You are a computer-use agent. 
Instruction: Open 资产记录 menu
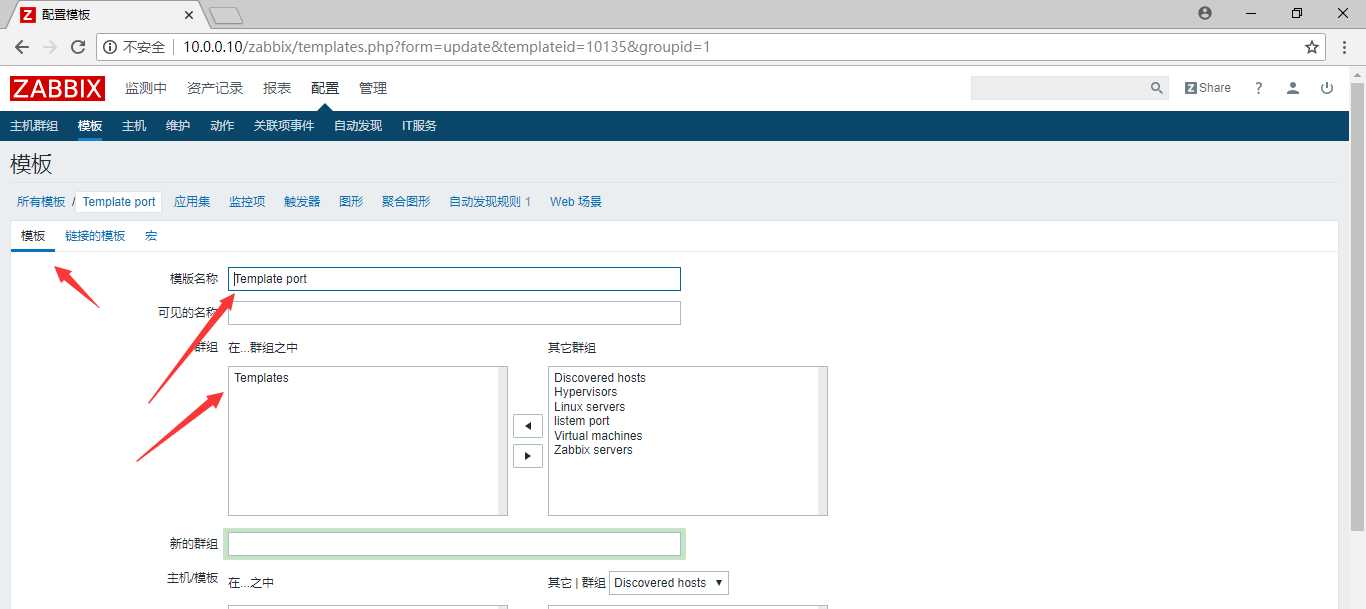pyautogui.click(x=215, y=88)
